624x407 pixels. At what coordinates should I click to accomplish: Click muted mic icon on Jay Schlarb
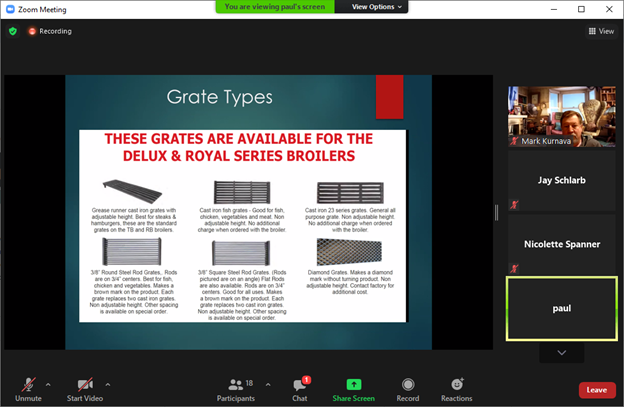pyautogui.click(x=514, y=205)
